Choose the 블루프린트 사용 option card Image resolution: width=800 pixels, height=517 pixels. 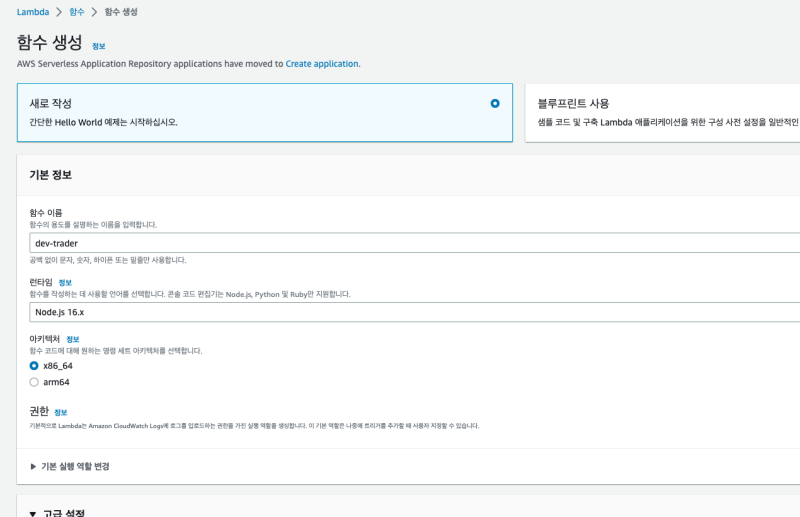(x=662, y=112)
